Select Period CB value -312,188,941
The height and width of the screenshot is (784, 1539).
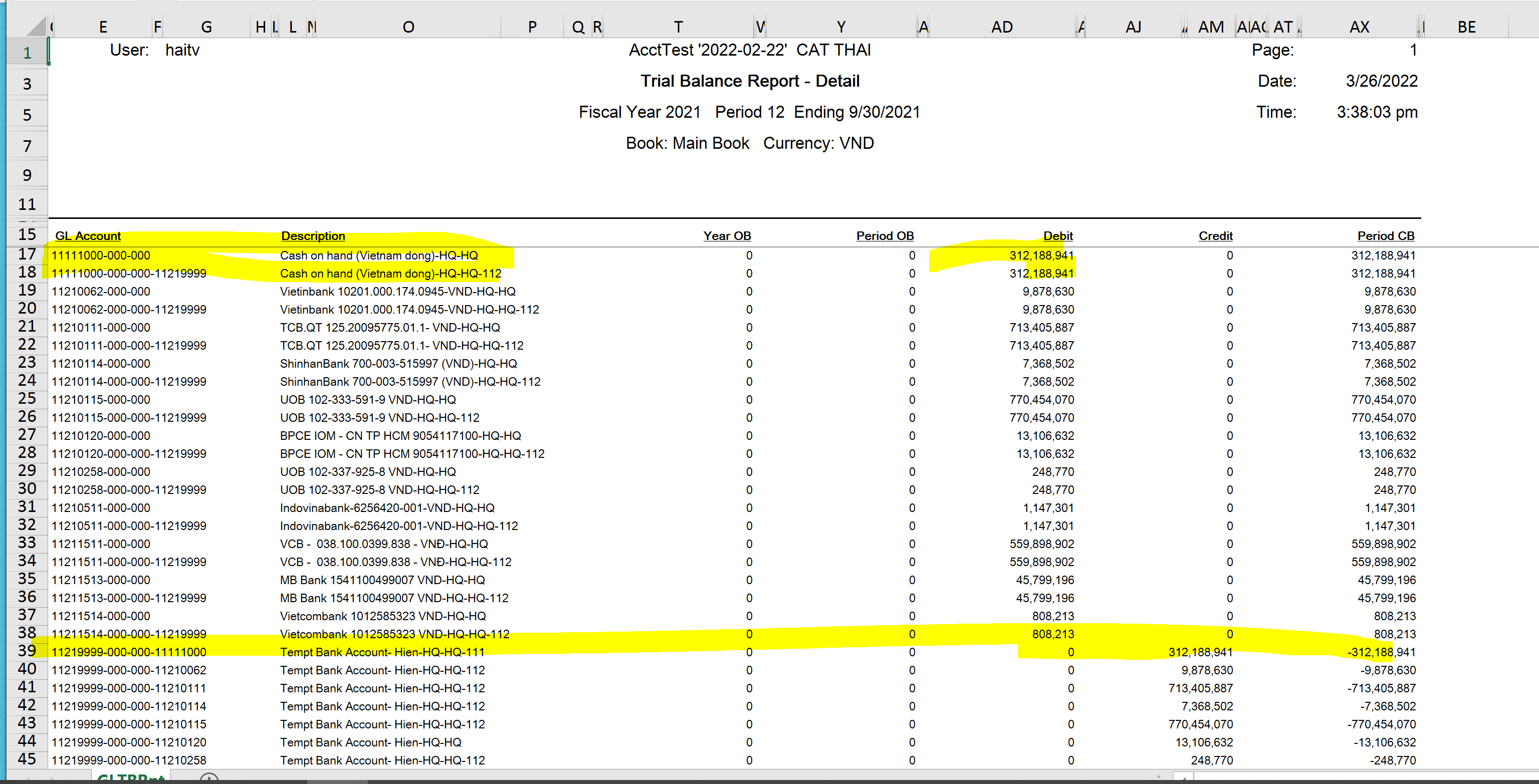click(1381, 652)
